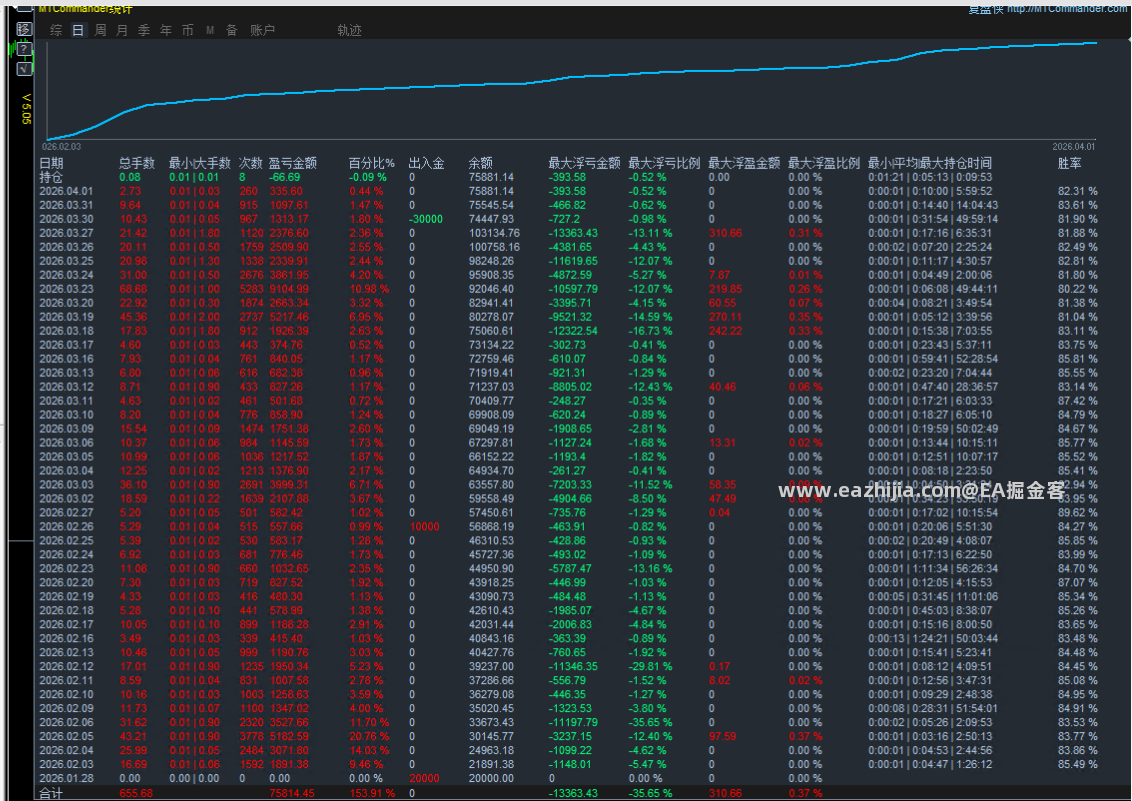Switch to the 账户 account tab

point(262,30)
